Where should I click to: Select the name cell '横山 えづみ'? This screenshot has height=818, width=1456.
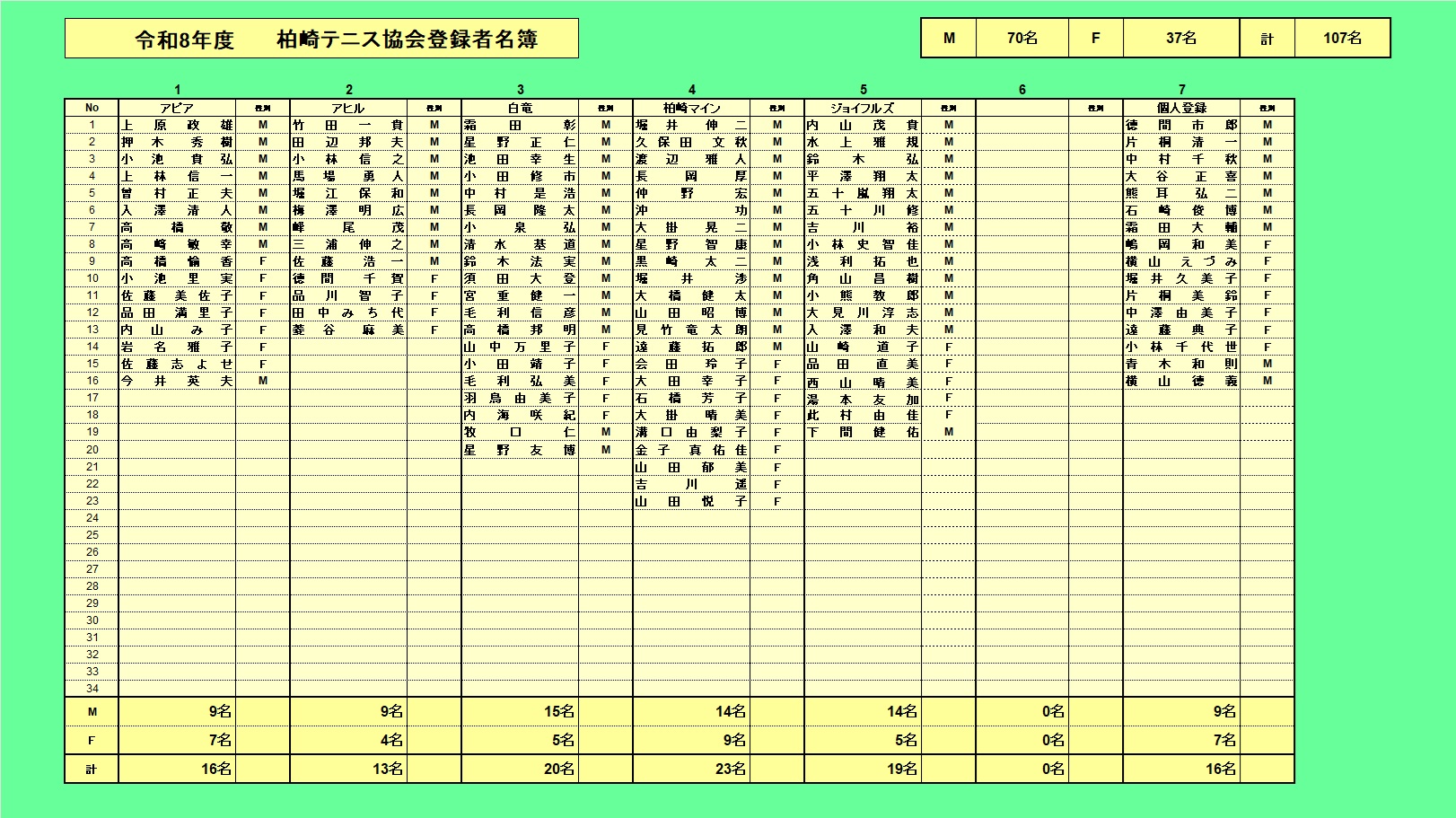(1181, 261)
